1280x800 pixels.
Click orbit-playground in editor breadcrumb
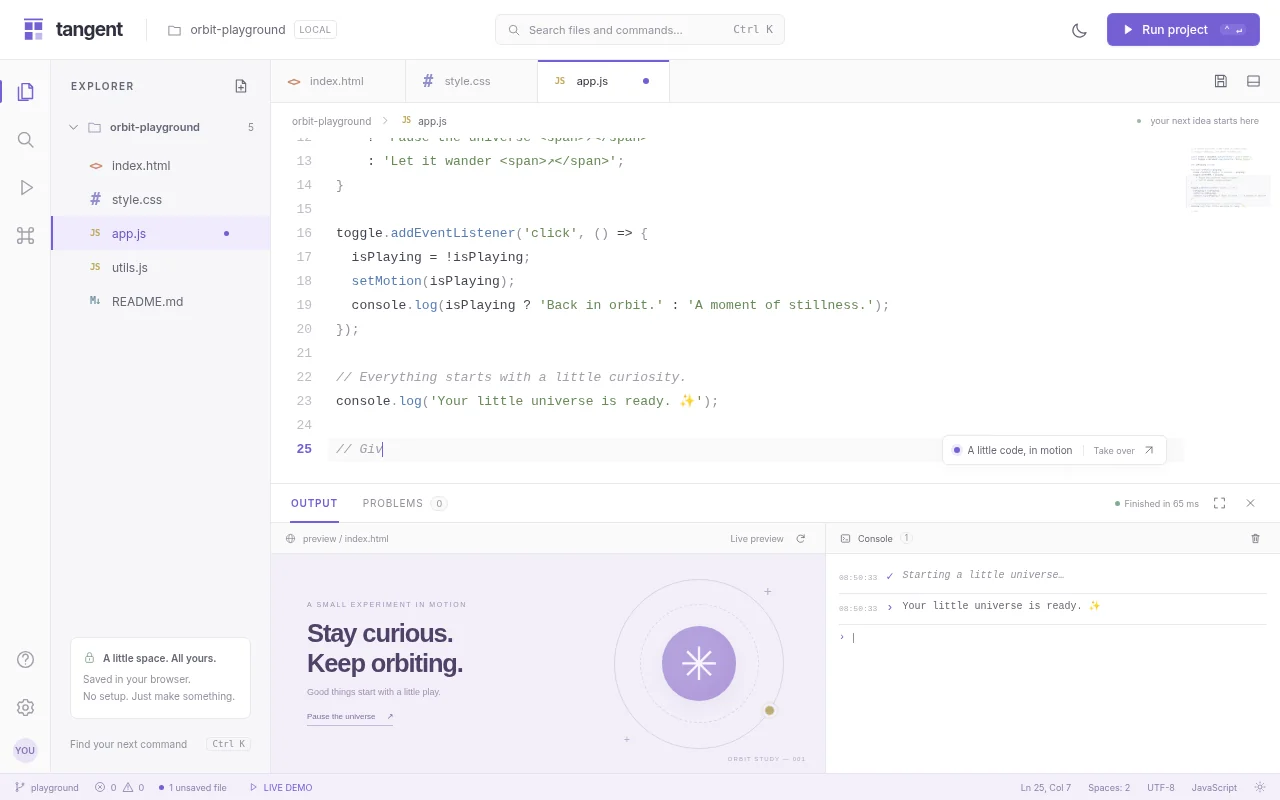(332, 121)
